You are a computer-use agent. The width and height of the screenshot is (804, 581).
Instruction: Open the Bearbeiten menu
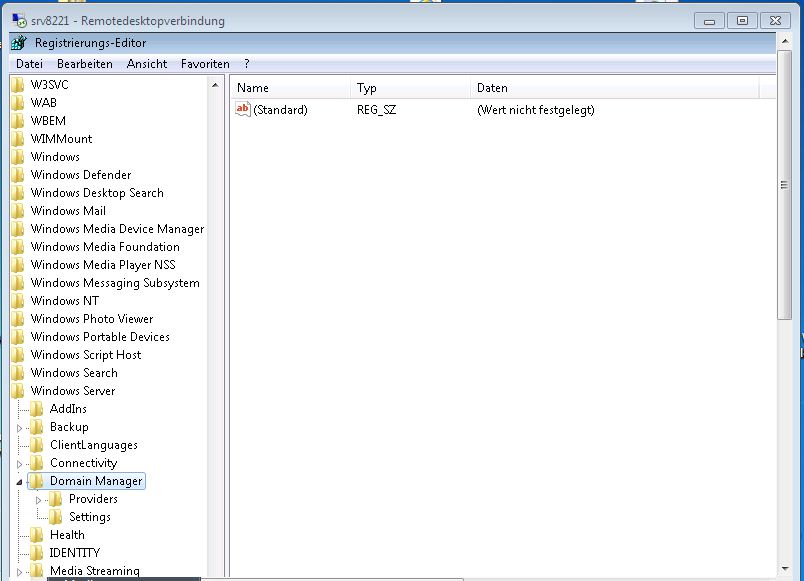(85, 64)
